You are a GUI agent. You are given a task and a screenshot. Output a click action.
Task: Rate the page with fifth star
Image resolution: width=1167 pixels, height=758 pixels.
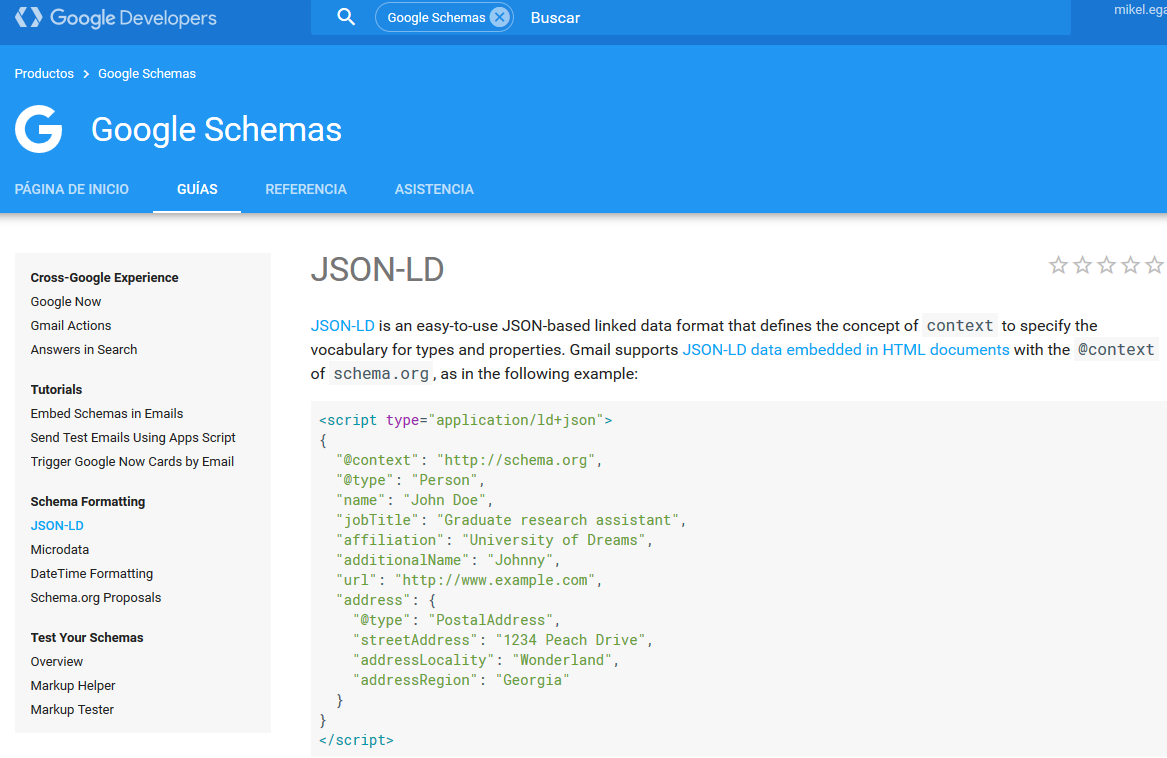[1154, 265]
